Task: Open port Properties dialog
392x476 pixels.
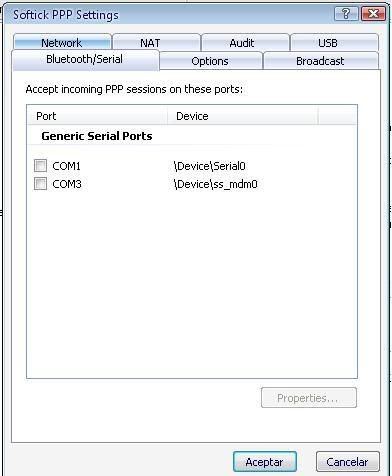Action: [x=309, y=397]
